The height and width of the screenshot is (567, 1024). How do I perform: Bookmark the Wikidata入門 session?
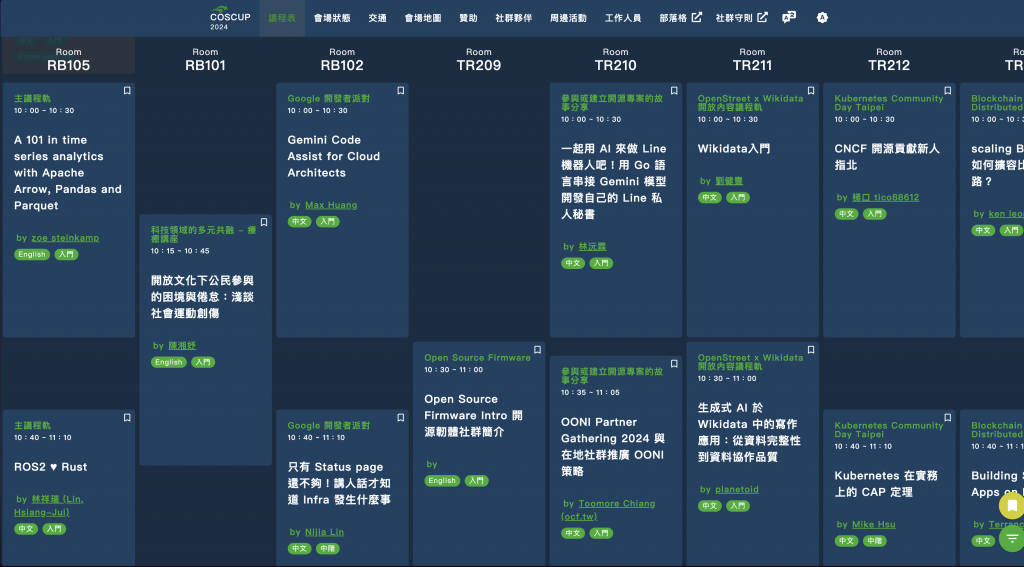tap(810, 91)
